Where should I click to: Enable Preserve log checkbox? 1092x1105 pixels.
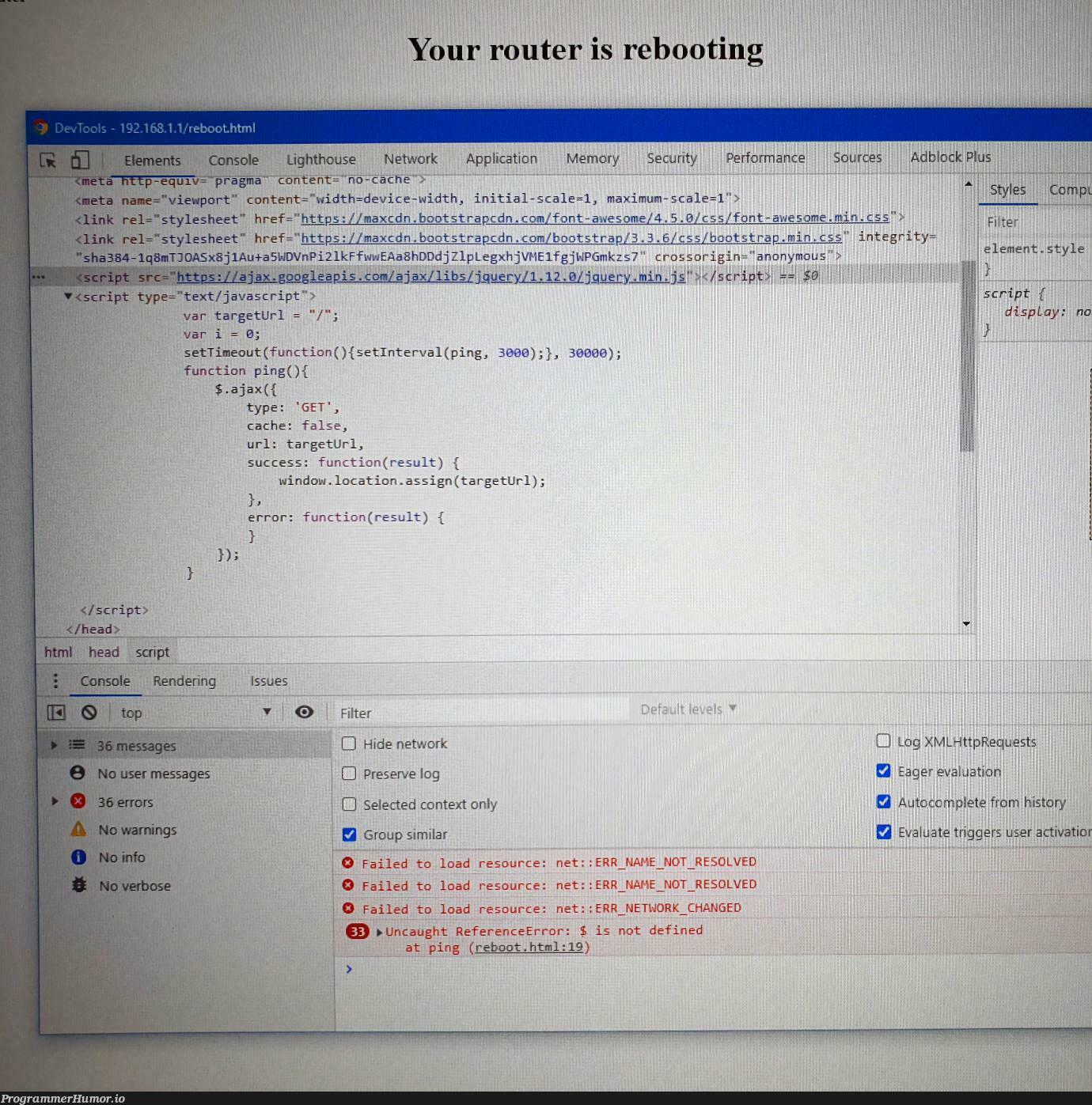349,774
